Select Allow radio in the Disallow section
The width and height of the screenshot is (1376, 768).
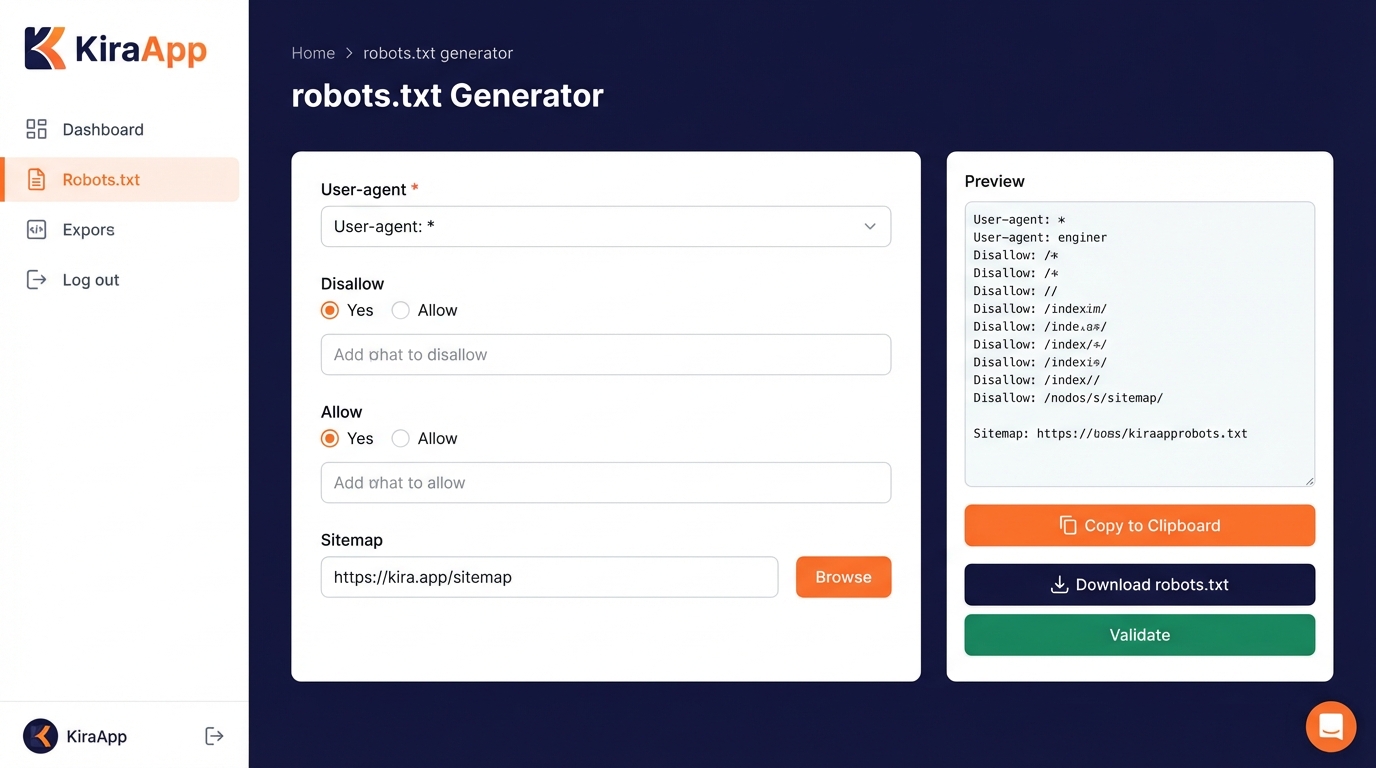(x=400, y=310)
